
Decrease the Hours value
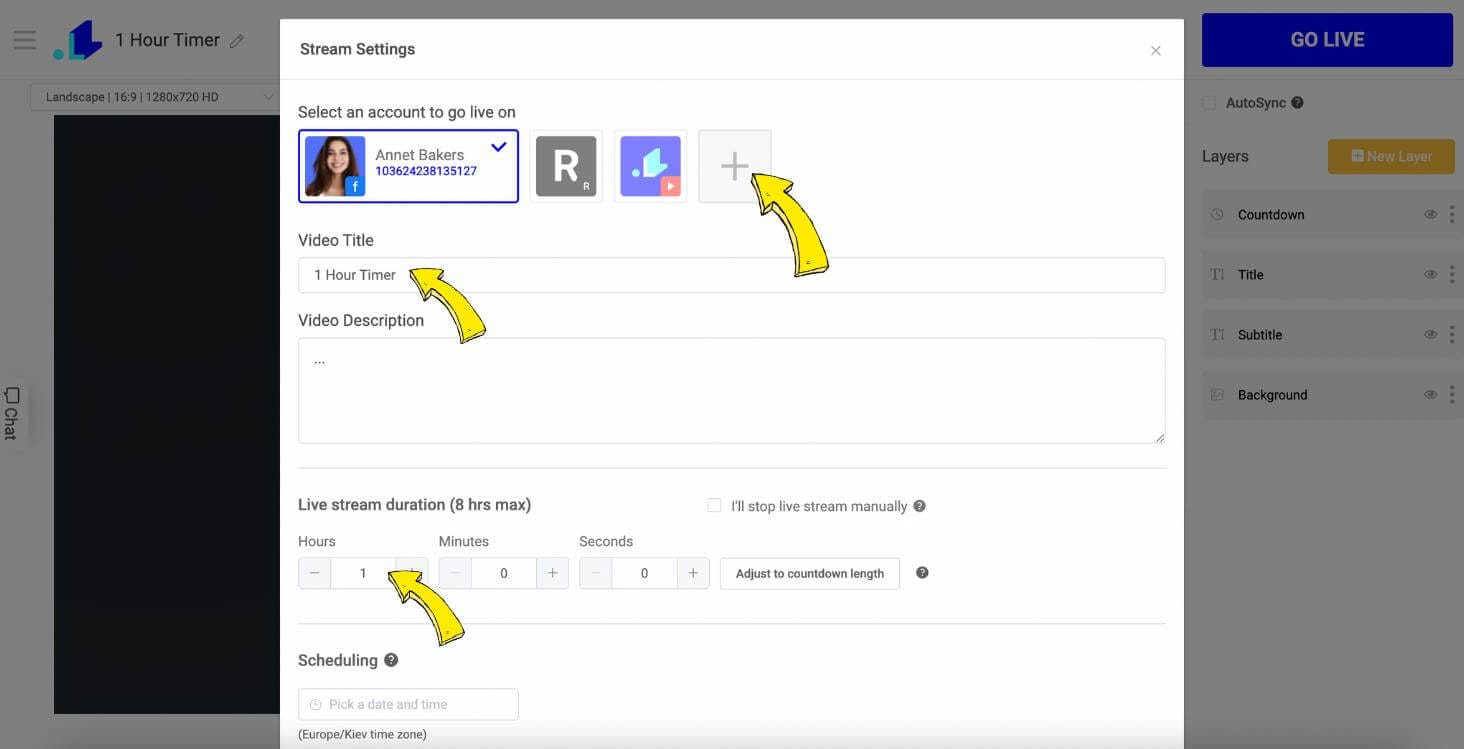[314, 573]
